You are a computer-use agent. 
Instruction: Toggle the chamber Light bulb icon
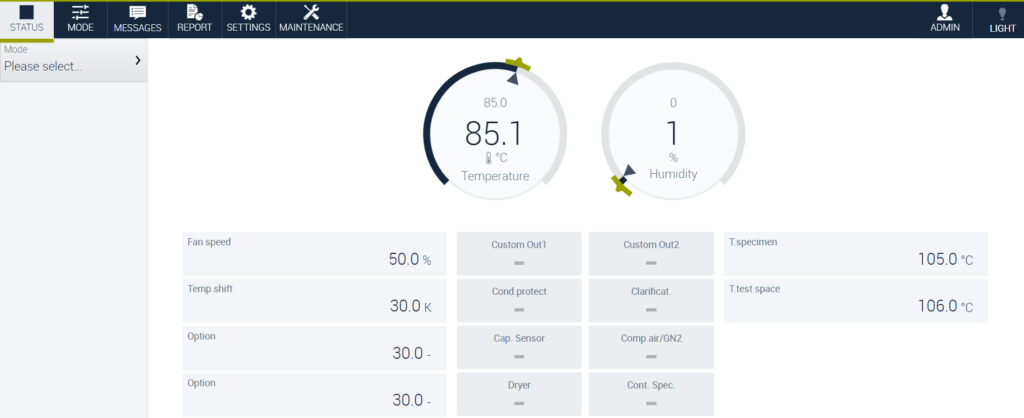pyautogui.click(x=1002, y=14)
